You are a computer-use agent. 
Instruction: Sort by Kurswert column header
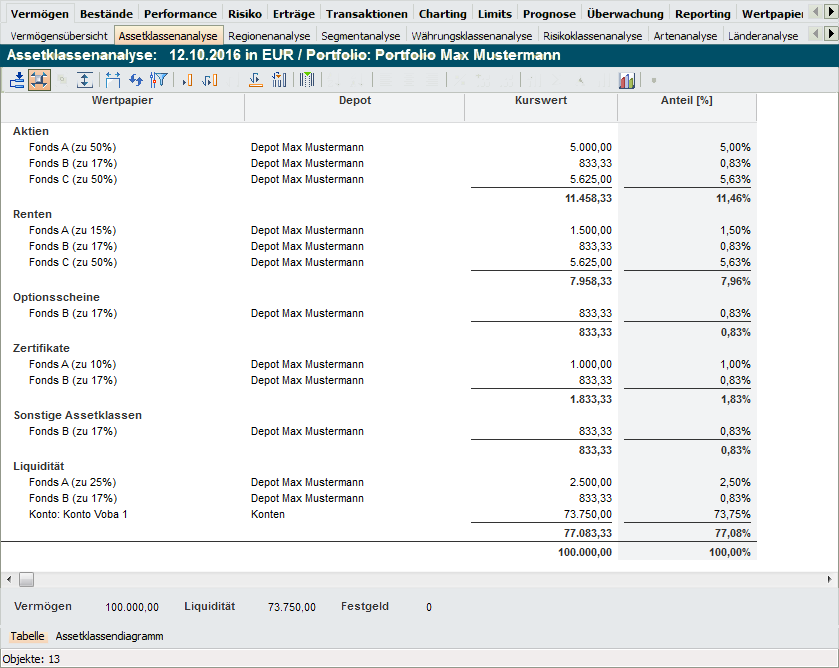[540, 101]
